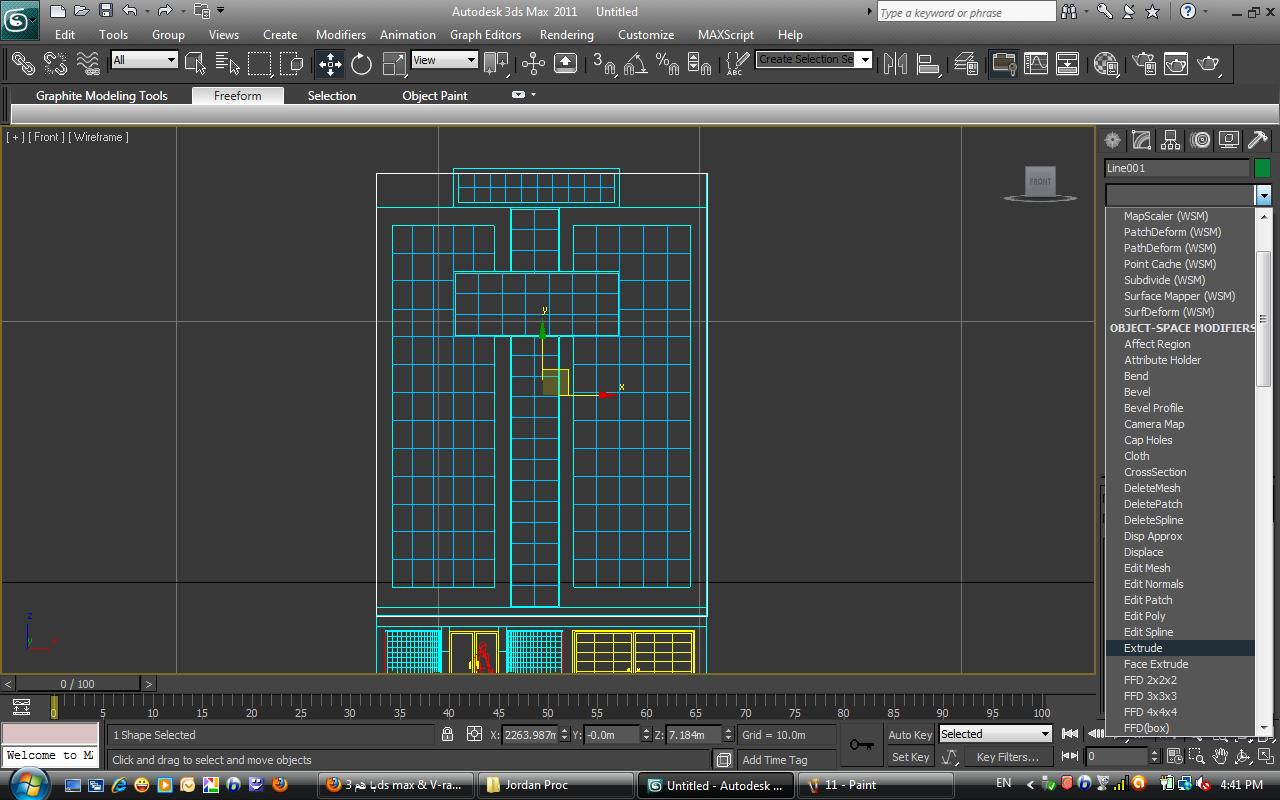Screen dimensions: 1280x800
Task: Open the selection filter All dropdown
Action: point(144,60)
